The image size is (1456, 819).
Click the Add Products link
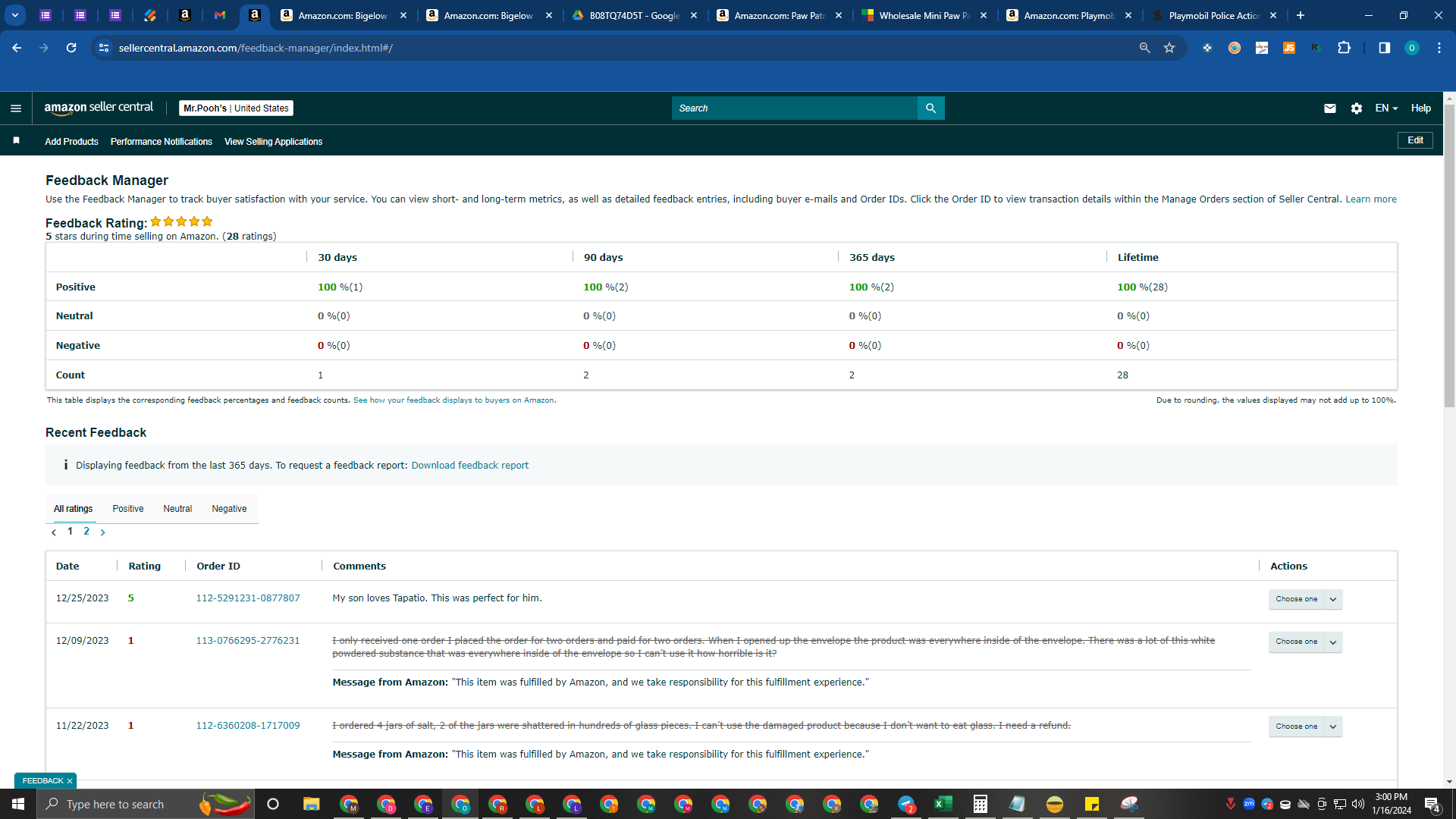click(x=71, y=142)
